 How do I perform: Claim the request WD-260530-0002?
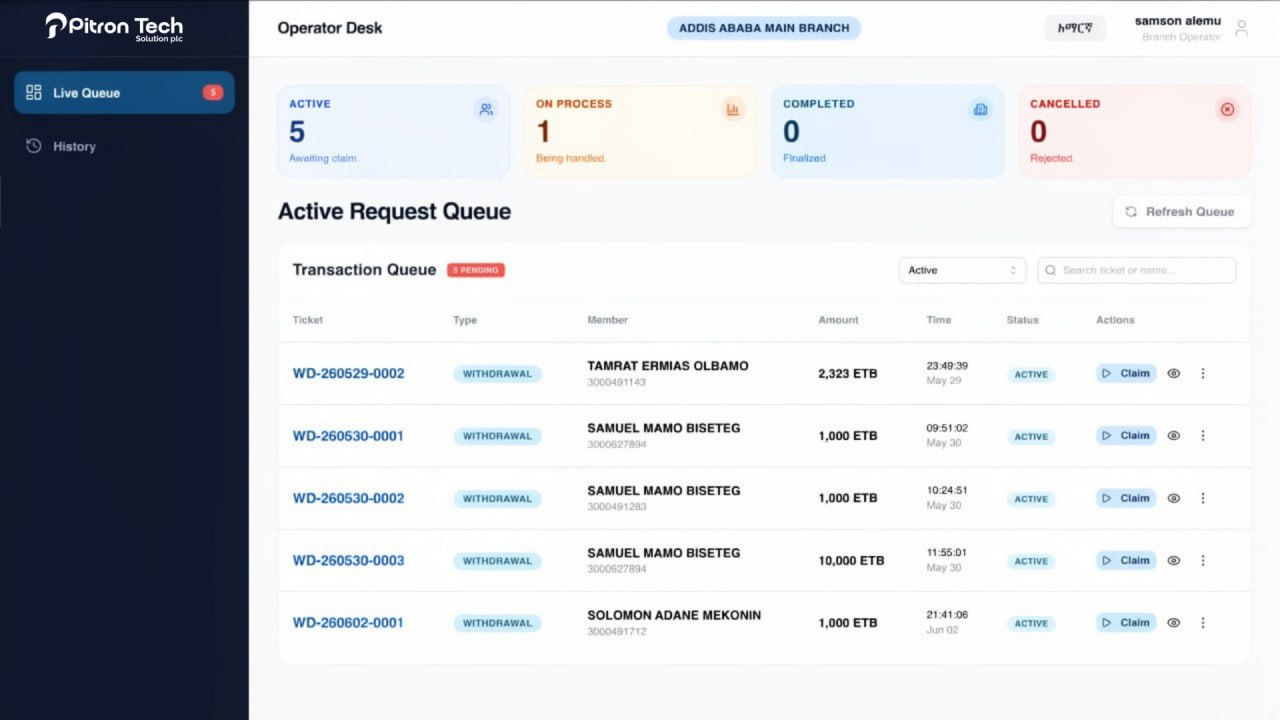(x=1126, y=498)
